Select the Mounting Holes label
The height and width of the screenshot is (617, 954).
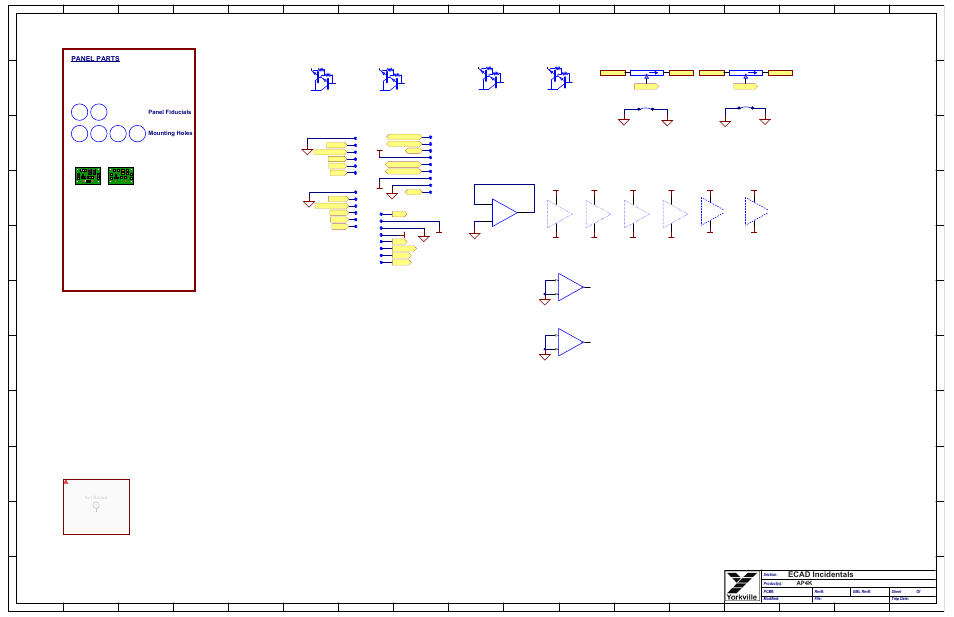pyautogui.click(x=170, y=133)
